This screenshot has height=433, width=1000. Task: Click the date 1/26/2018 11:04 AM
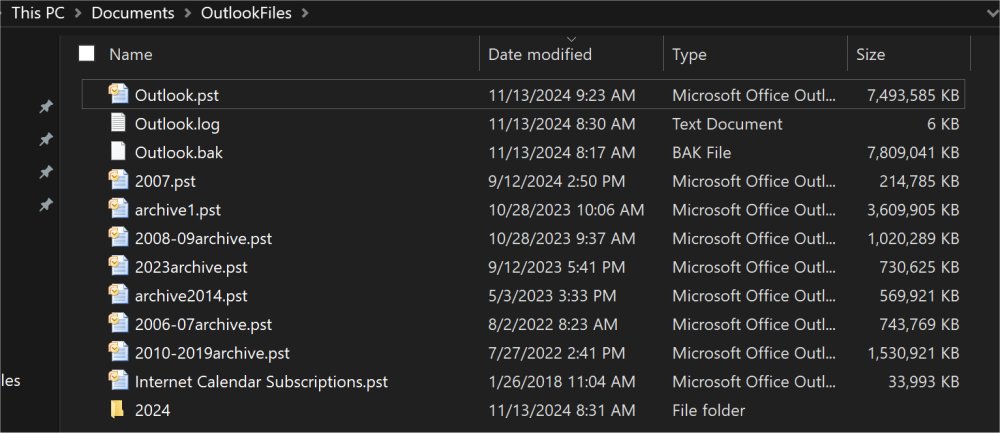coord(562,381)
